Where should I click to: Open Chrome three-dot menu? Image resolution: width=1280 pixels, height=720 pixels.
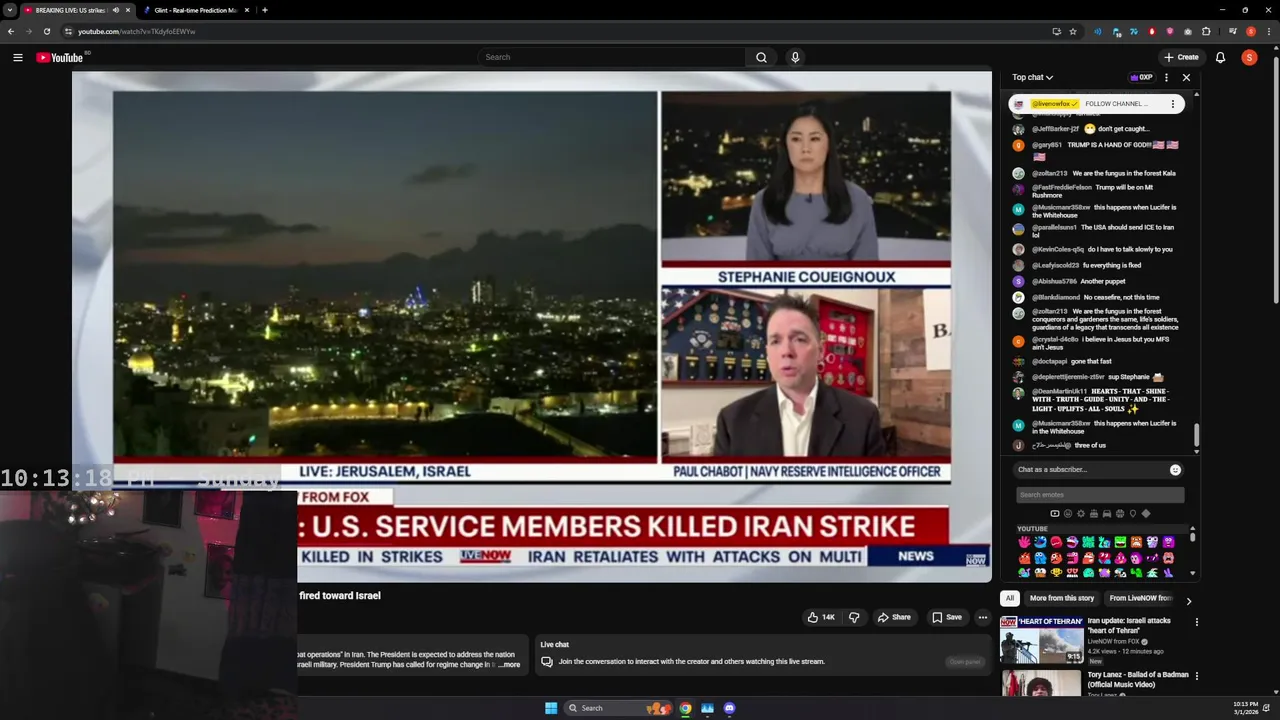point(1269,31)
